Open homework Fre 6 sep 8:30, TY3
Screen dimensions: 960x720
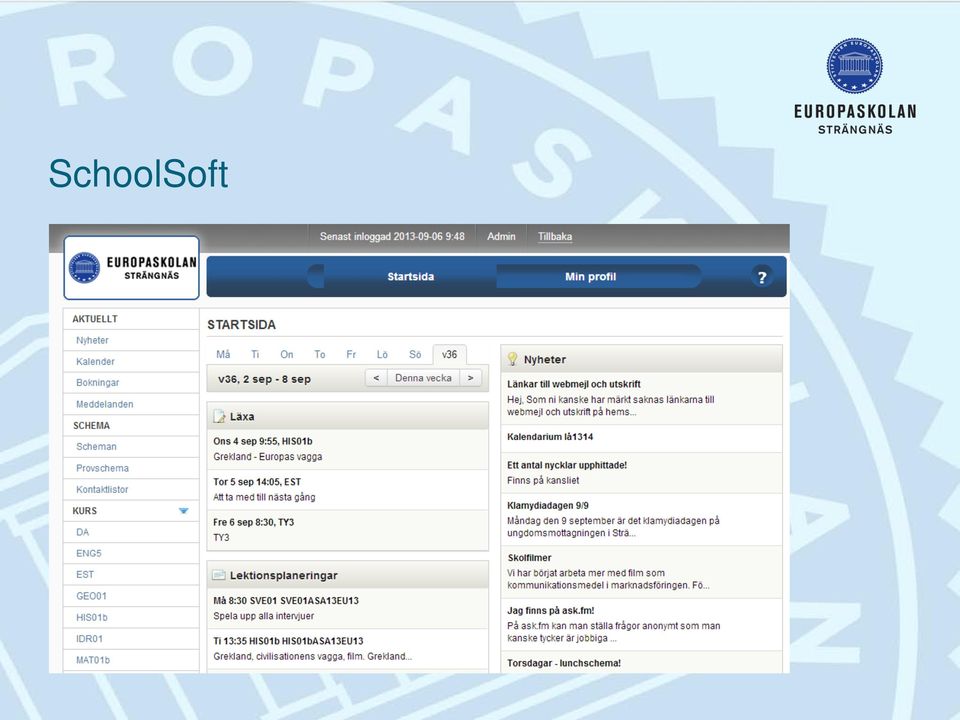(x=253, y=522)
